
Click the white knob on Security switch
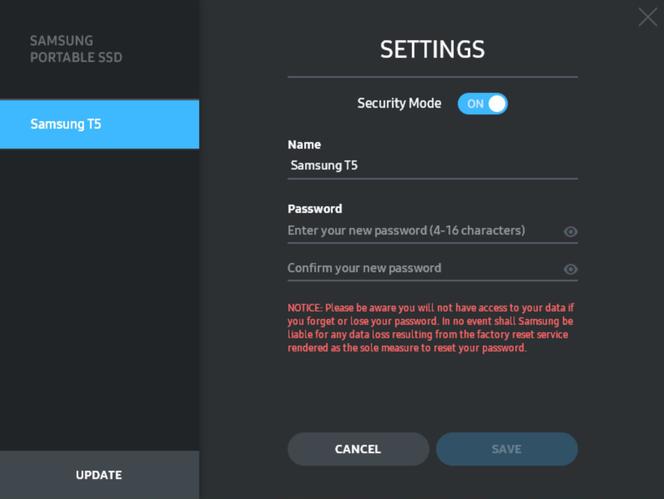point(497,103)
